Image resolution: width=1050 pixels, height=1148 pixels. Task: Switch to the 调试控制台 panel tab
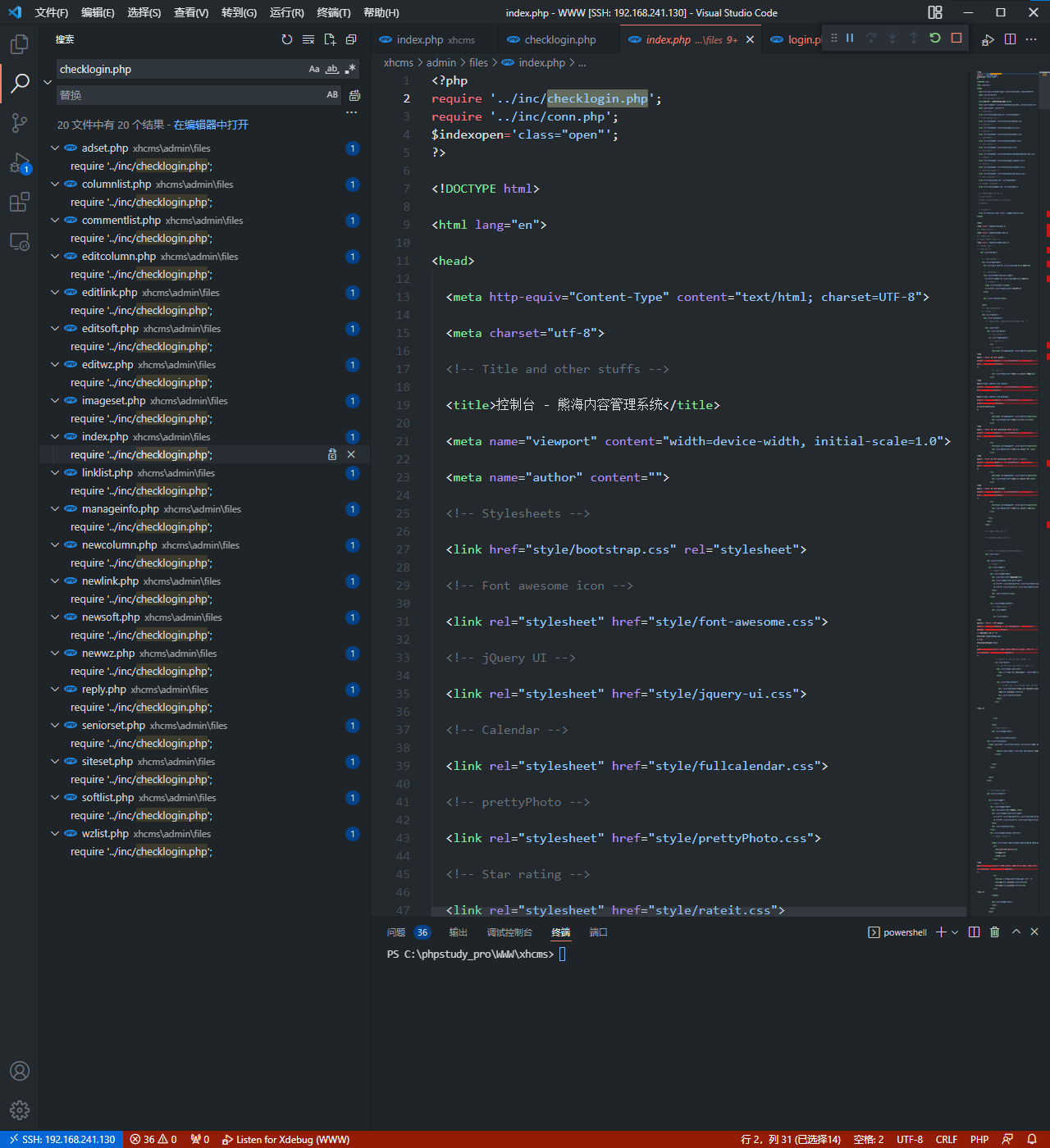click(509, 932)
